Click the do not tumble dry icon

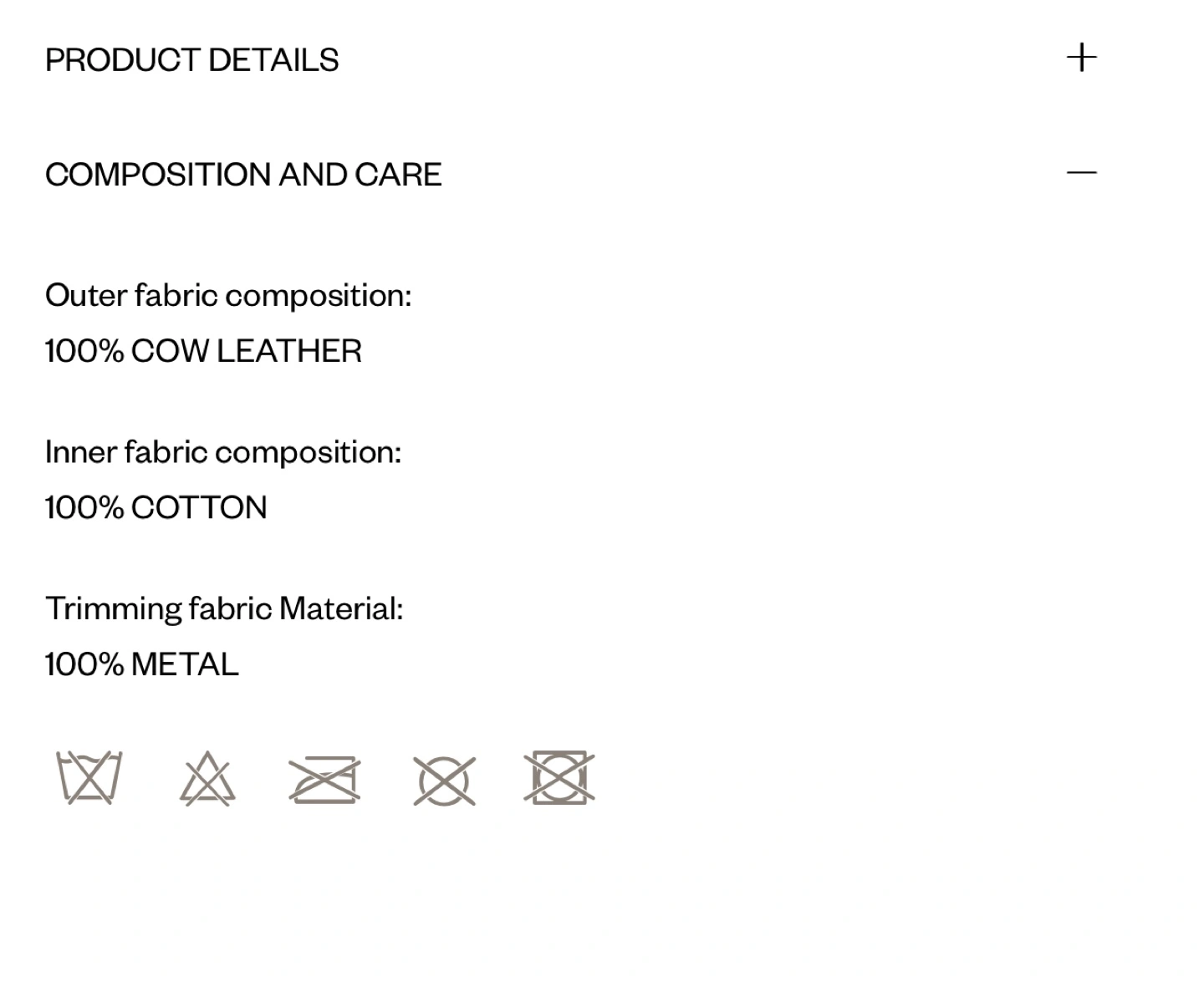(x=559, y=777)
